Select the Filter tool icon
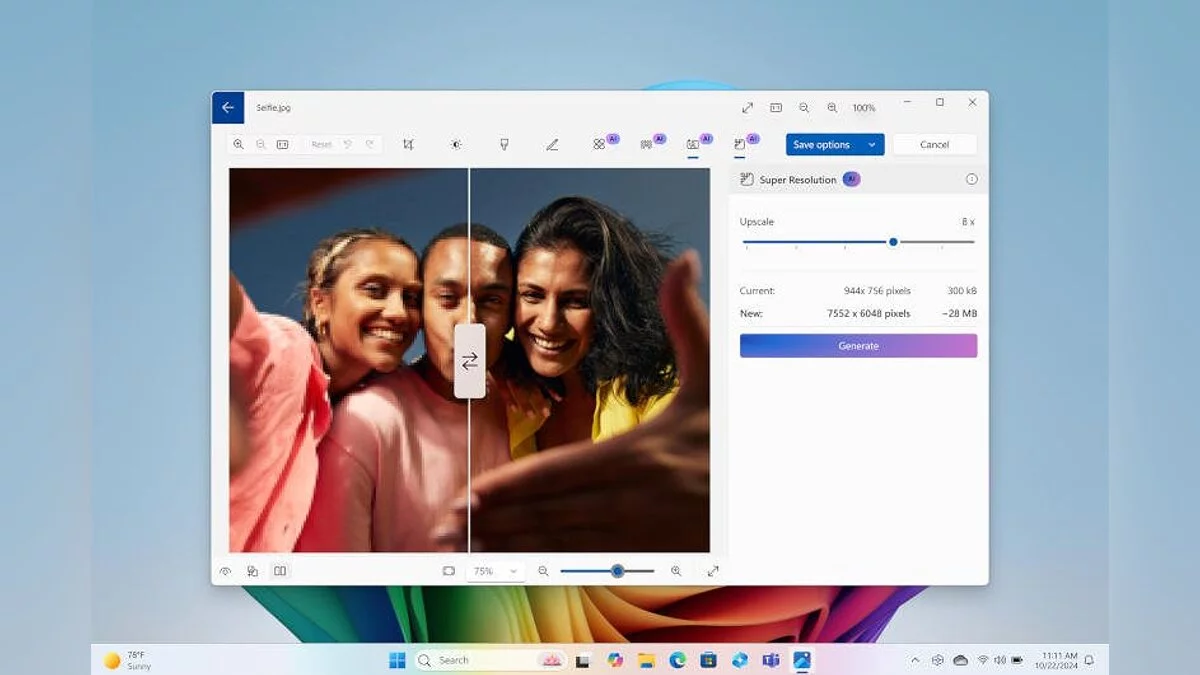1200x675 pixels. 504,145
